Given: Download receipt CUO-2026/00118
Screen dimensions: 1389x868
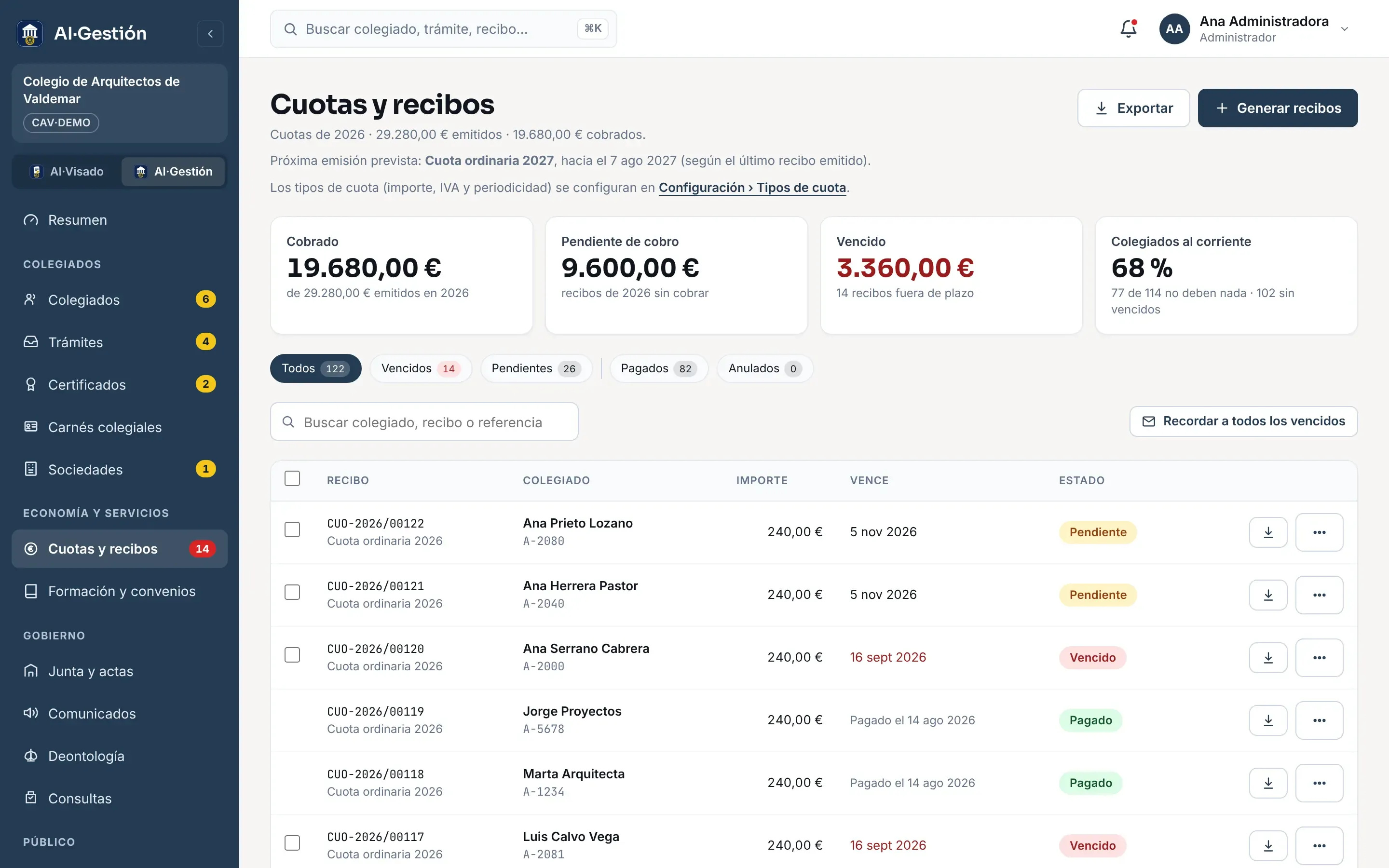Looking at the screenshot, I should (1268, 783).
